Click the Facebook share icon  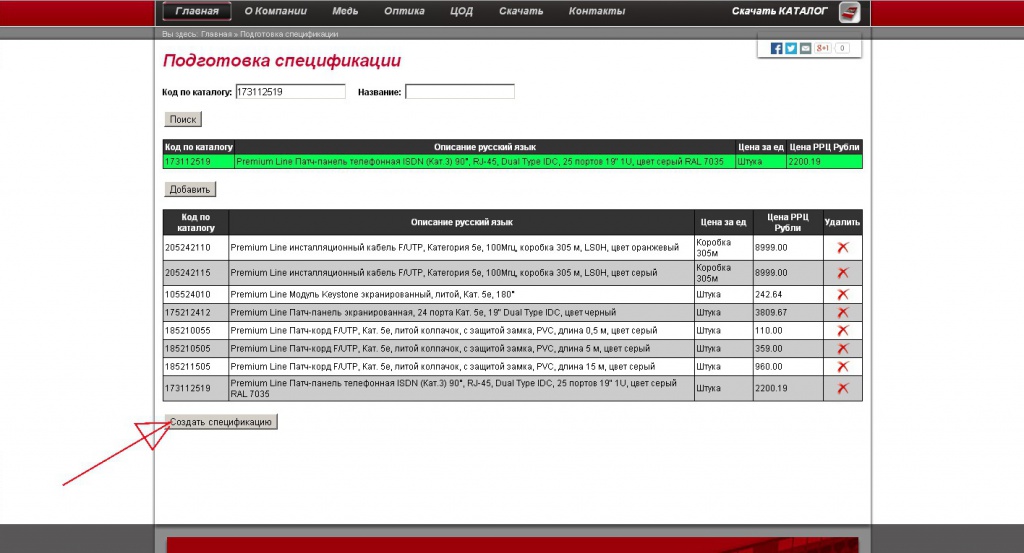(776, 48)
